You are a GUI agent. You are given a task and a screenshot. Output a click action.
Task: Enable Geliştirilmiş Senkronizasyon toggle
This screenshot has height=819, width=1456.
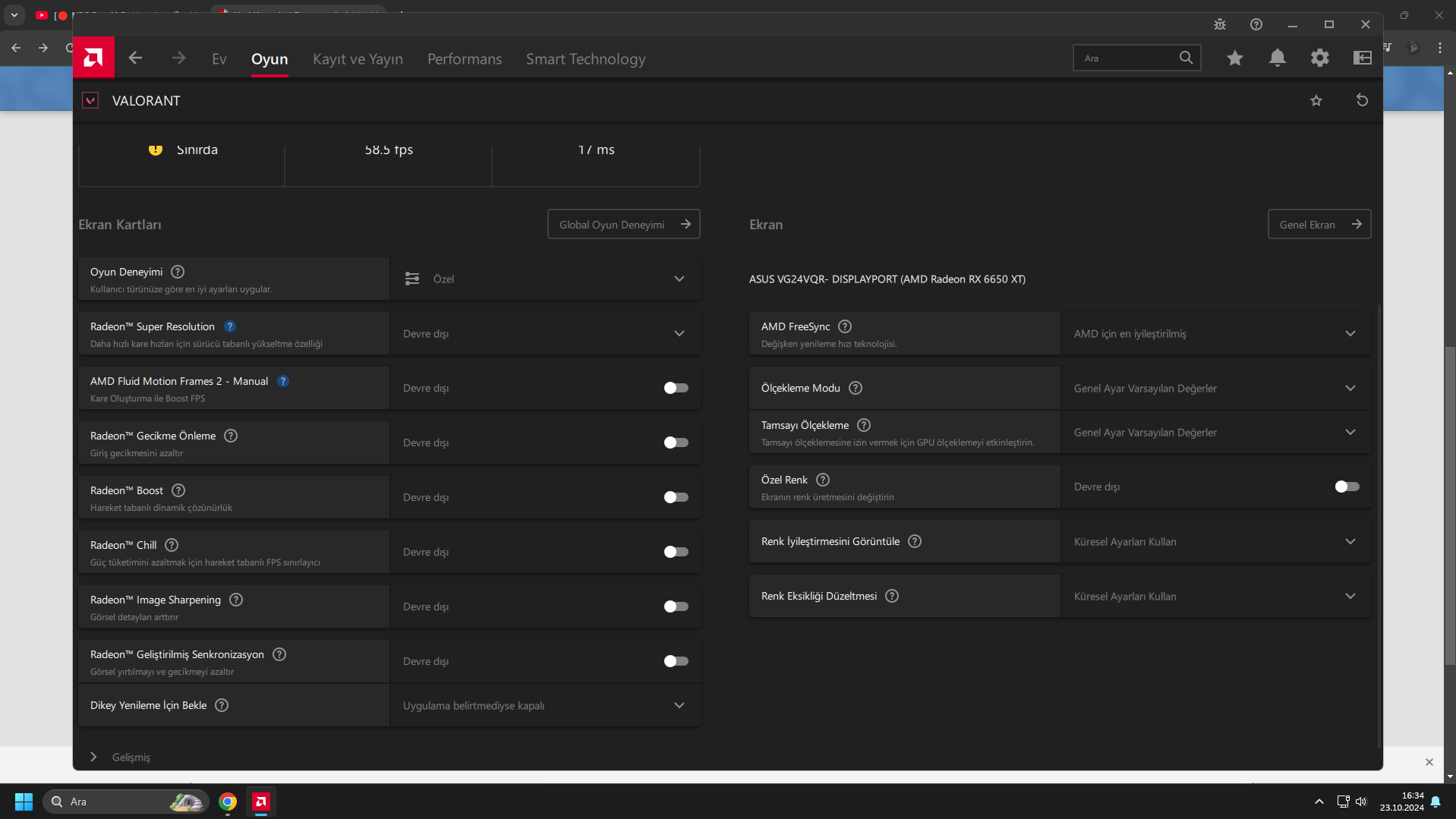point(676,661)
